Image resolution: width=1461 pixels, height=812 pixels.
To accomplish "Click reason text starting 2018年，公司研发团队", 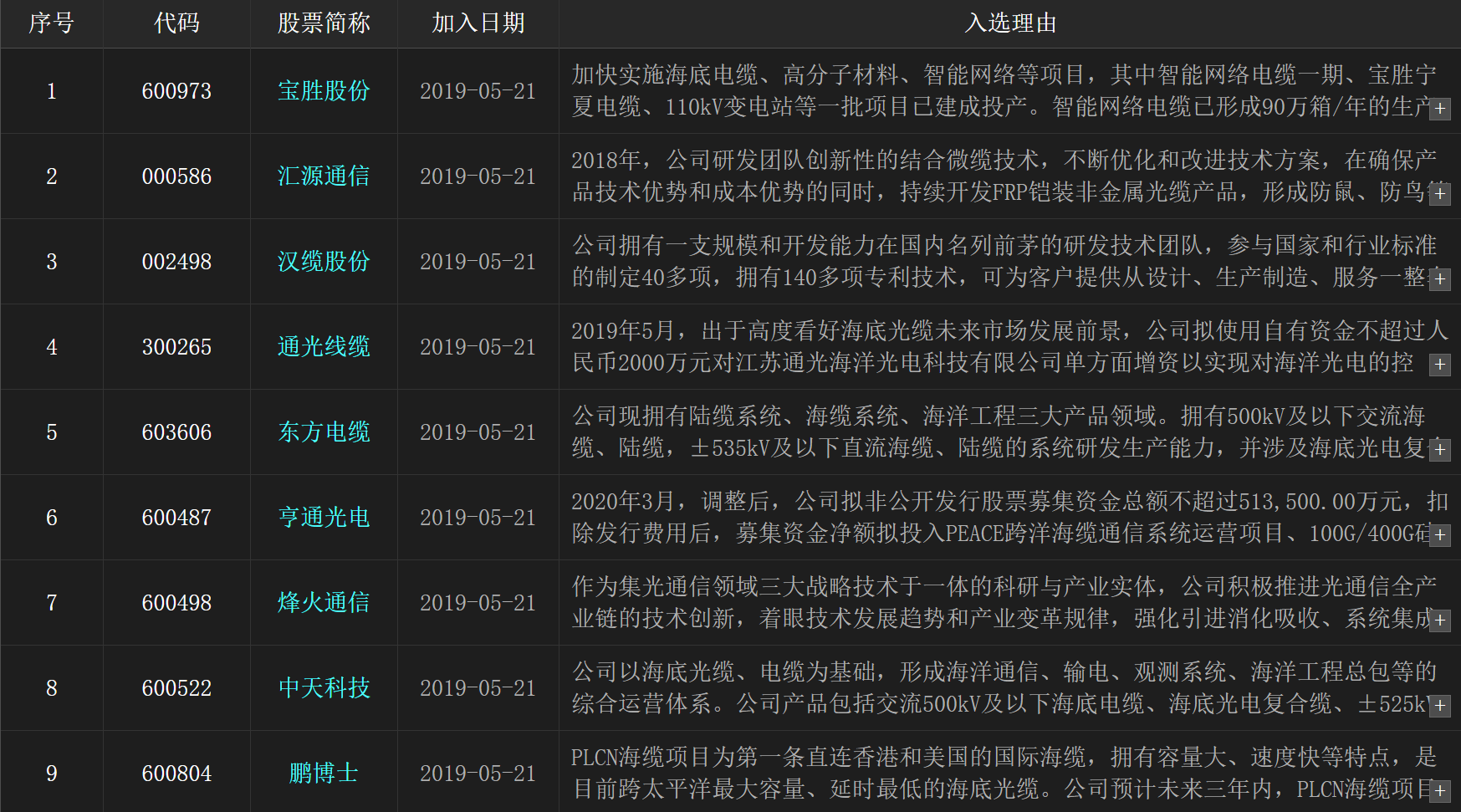I will pyautogui.click(x=1004, y=176).
